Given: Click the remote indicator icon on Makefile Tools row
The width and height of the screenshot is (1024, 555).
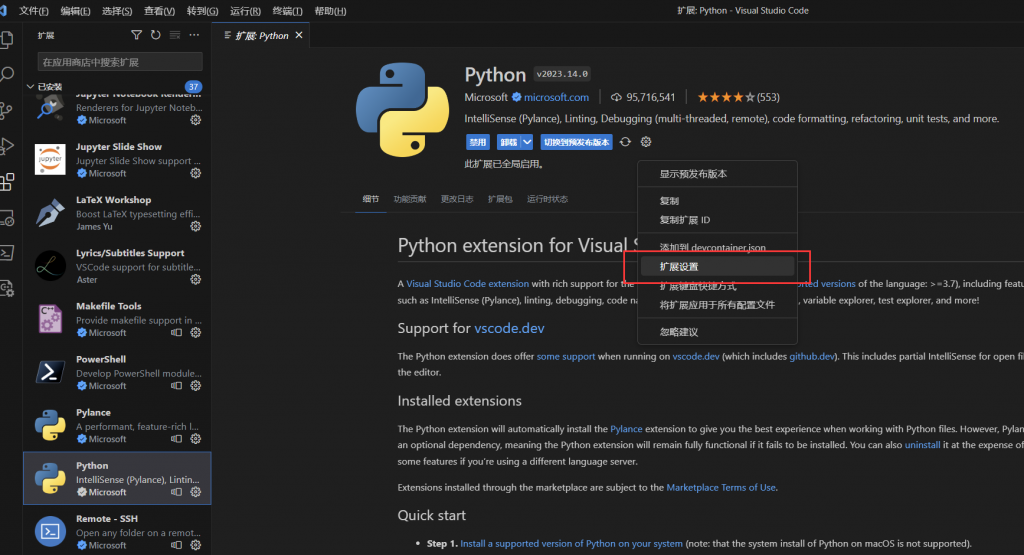Looking at the screenshot, I should 176,332.
